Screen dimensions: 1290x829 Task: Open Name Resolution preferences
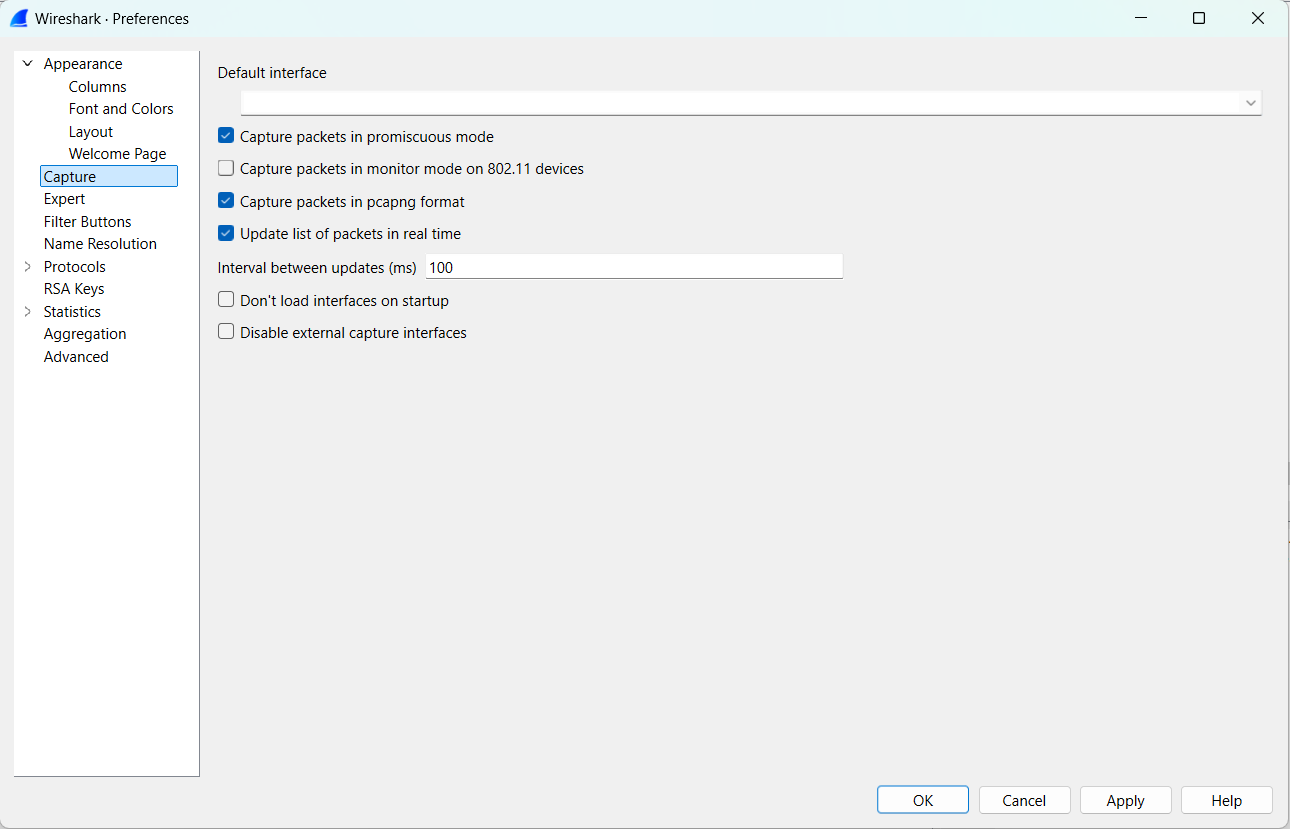click(x=100, y=244)
